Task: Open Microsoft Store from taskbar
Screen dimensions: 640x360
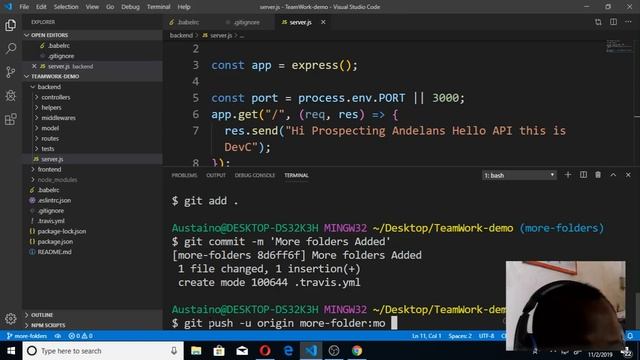Action: click(219, 351)
